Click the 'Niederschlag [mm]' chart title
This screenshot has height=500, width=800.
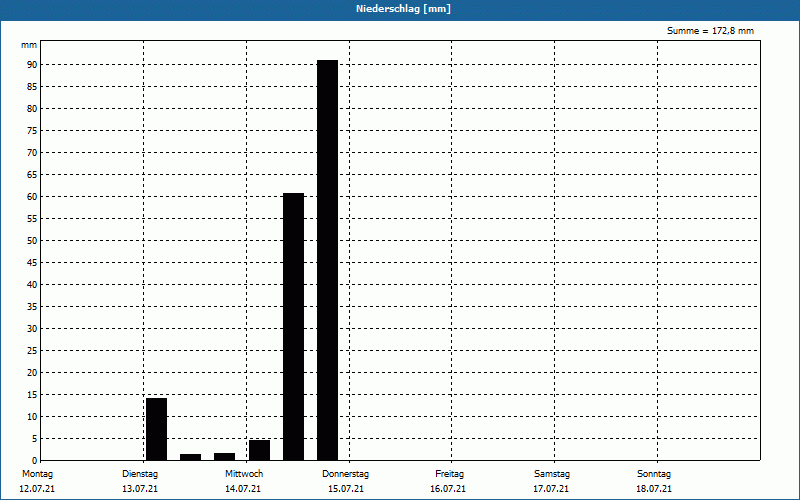coord(403,9)
